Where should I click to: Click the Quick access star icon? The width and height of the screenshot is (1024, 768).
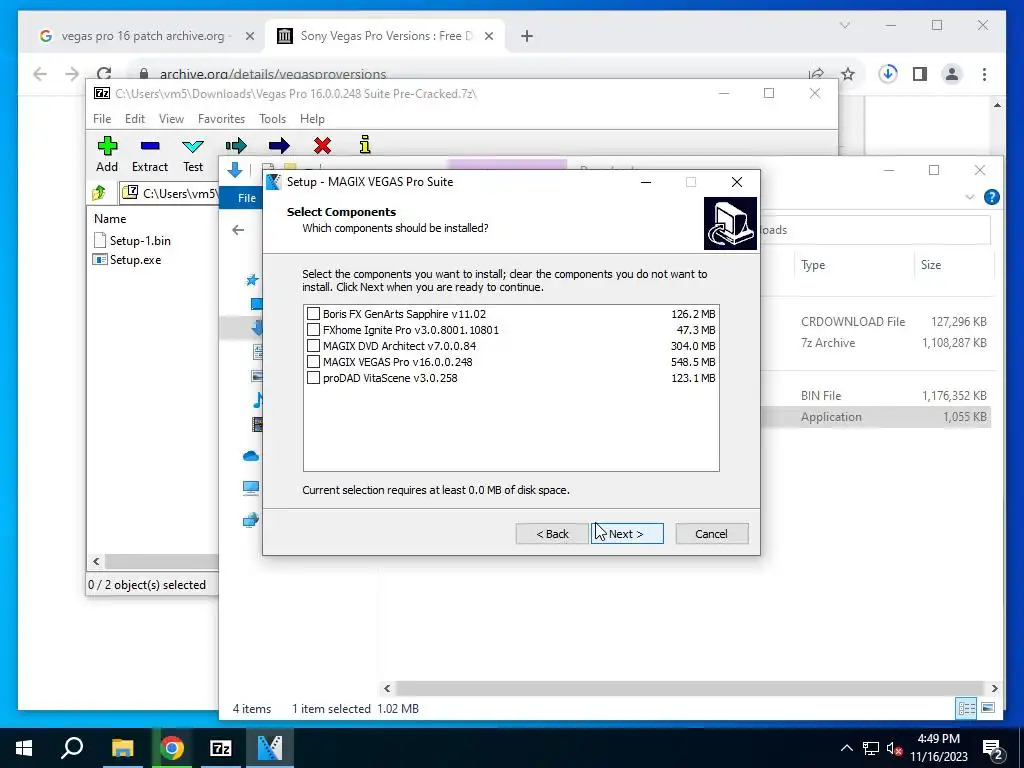[252, 280]
